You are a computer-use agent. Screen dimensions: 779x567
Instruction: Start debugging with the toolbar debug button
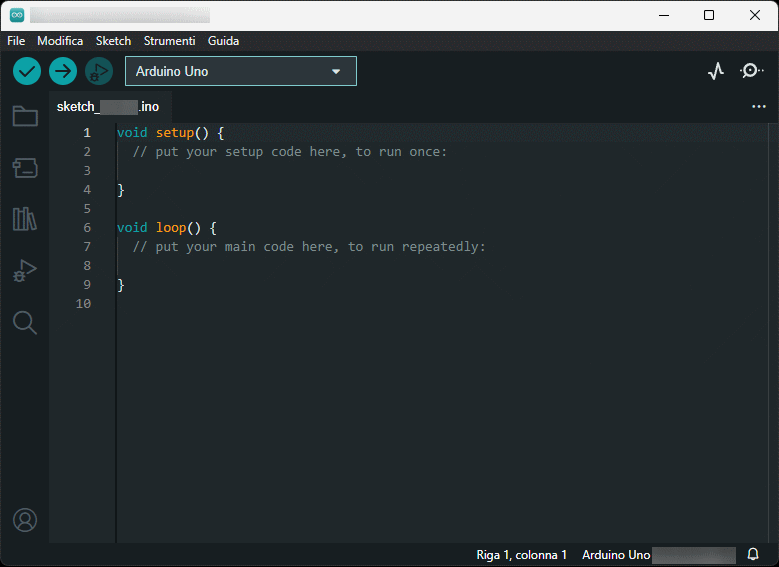[99, 71]
